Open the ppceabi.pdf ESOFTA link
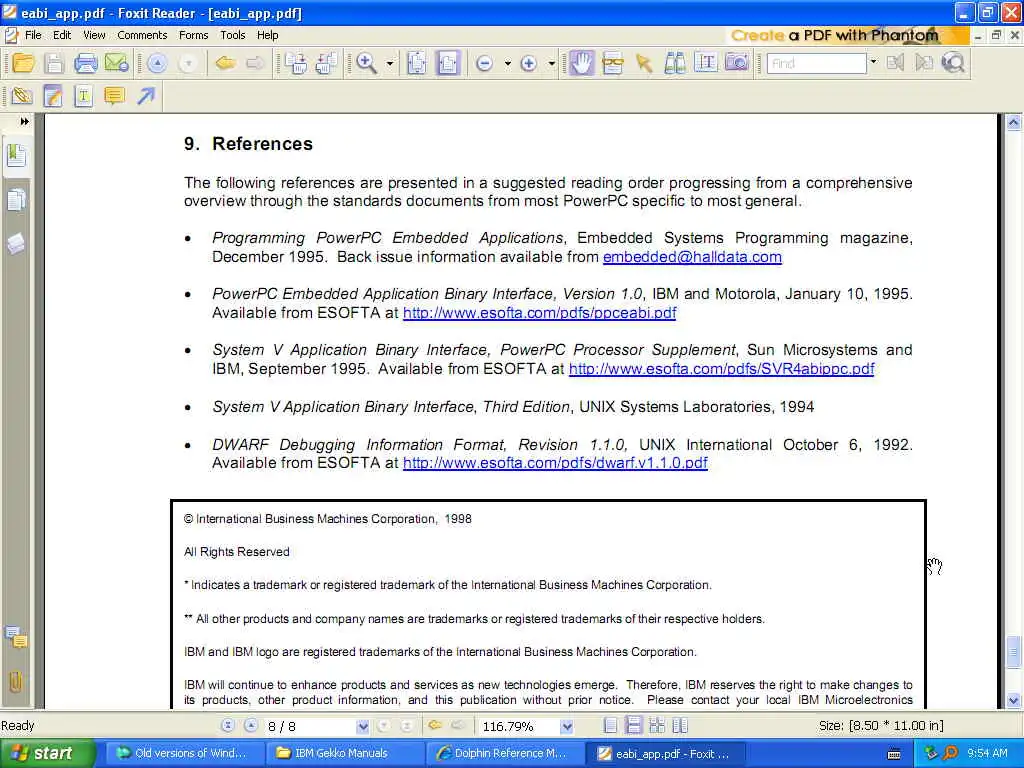The width and height of the screenshot is (1024, 768). [539, 313]
